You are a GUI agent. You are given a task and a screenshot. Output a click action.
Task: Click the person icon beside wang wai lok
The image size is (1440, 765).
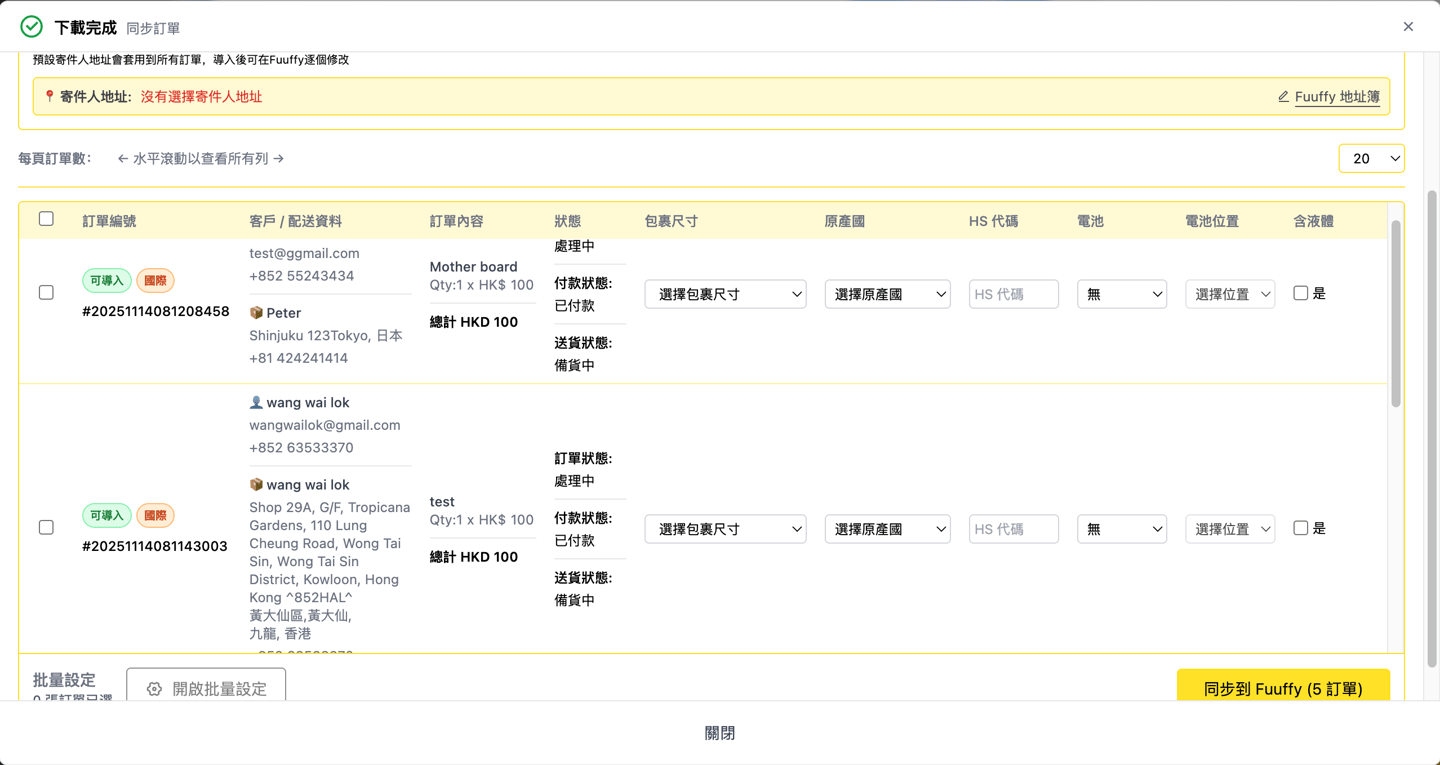coord(256,403)
